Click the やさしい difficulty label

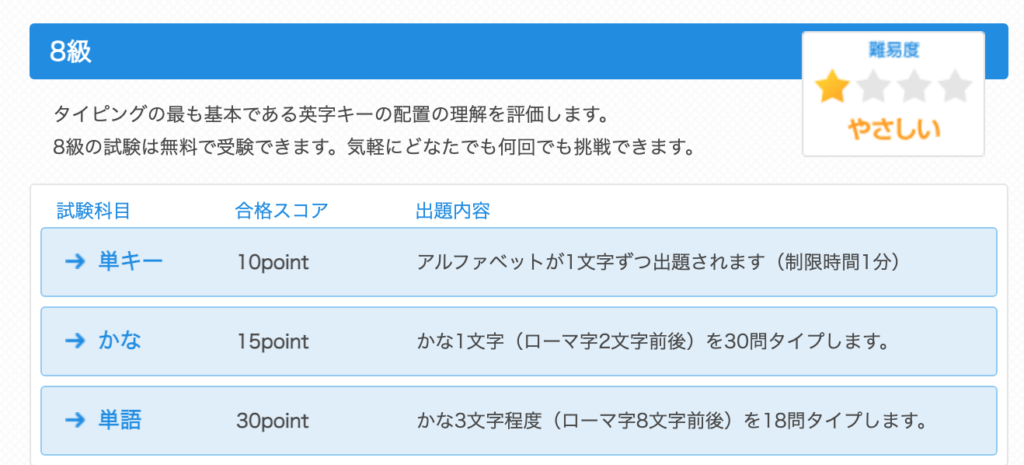point(893,129)
